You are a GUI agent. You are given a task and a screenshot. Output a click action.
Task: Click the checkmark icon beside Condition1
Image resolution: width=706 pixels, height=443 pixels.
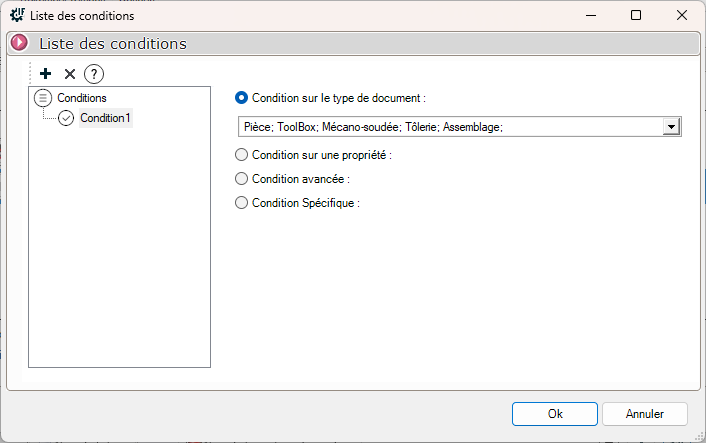[x=67, y=118]
